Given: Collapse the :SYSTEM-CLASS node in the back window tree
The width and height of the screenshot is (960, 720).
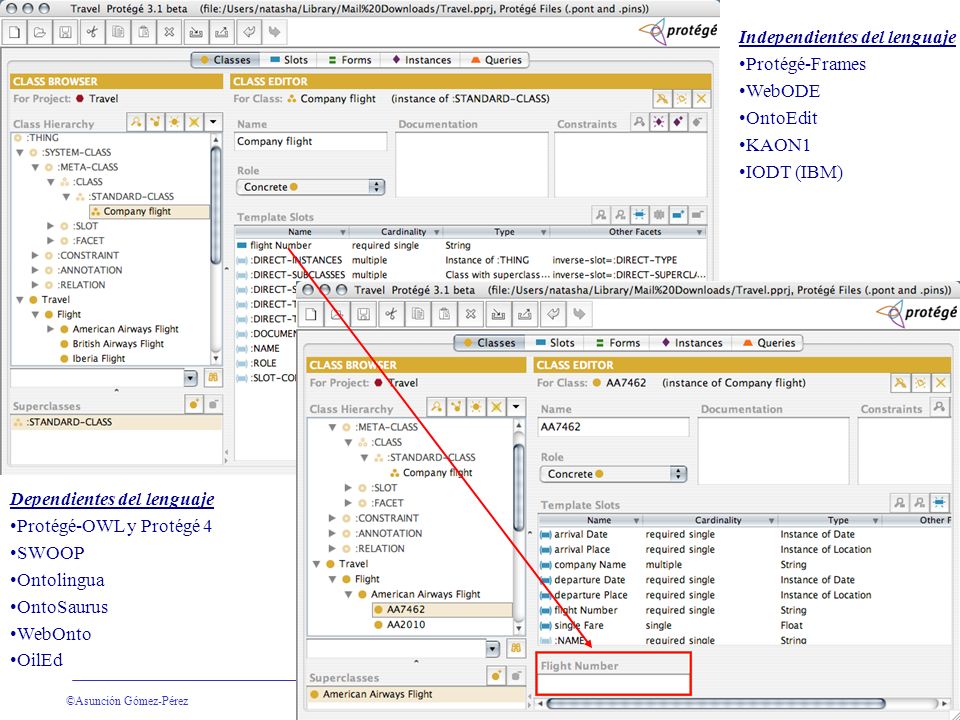Looking at the screenshot, I should tap(20, 152).
